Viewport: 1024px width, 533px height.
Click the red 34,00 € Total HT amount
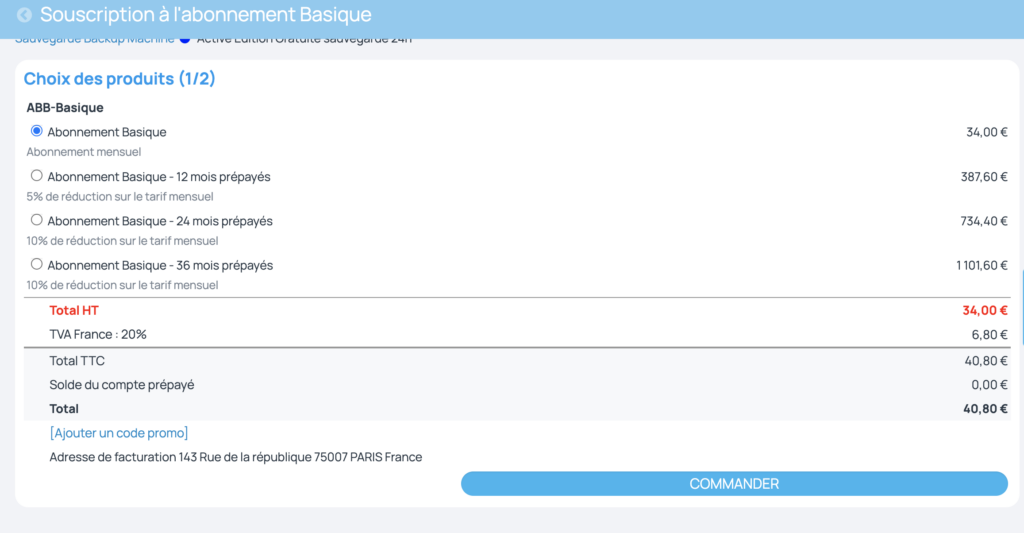[985, 311]
